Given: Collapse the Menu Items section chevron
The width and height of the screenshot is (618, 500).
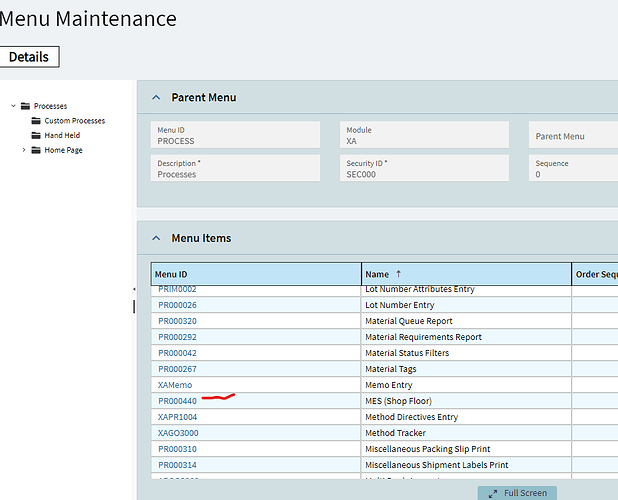Looking at the screenshot, I should pyautogui.click(x=155, y=238).
